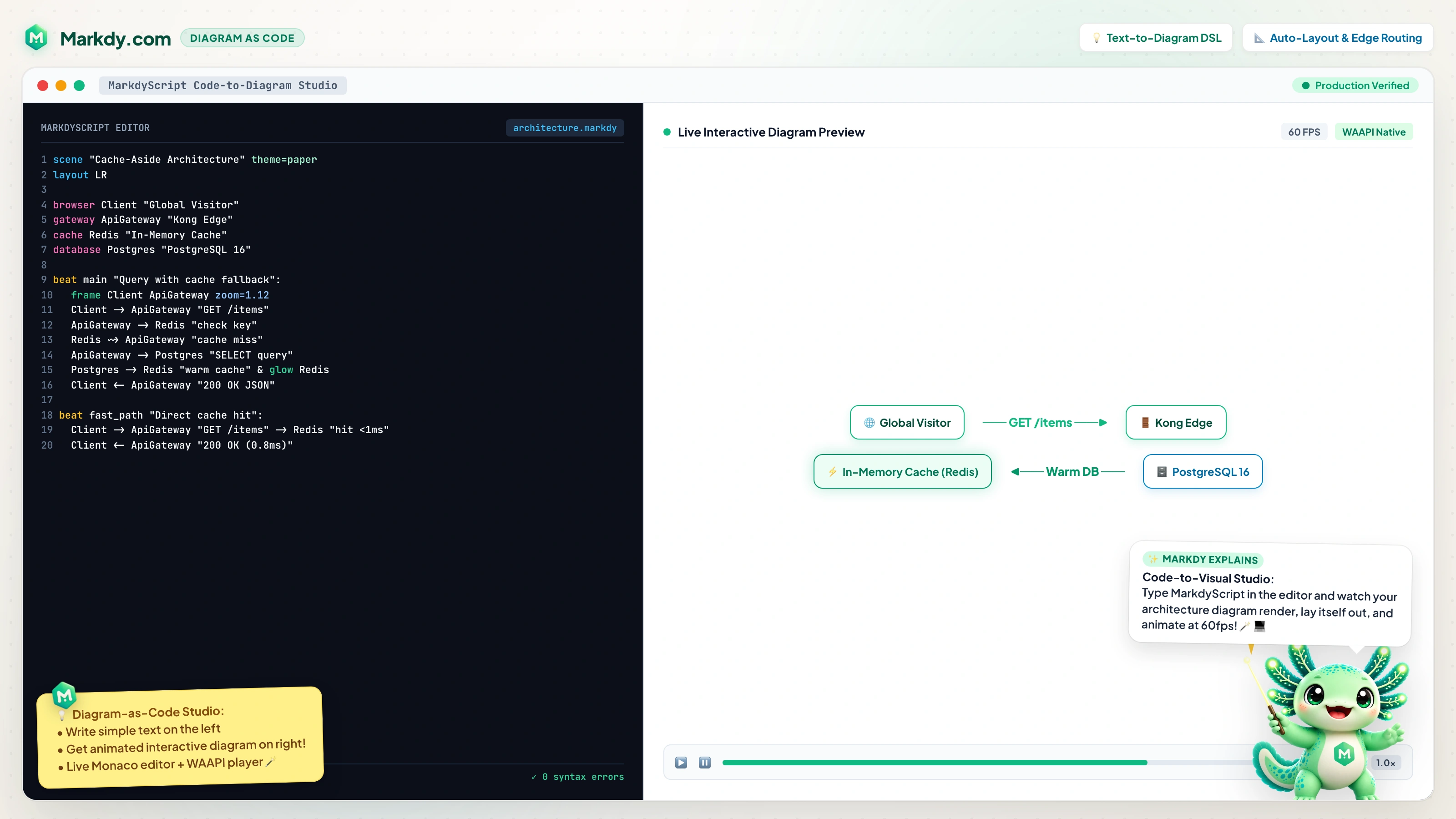
Task: Click the glow keyword on line 15
Action: [281, 369]
